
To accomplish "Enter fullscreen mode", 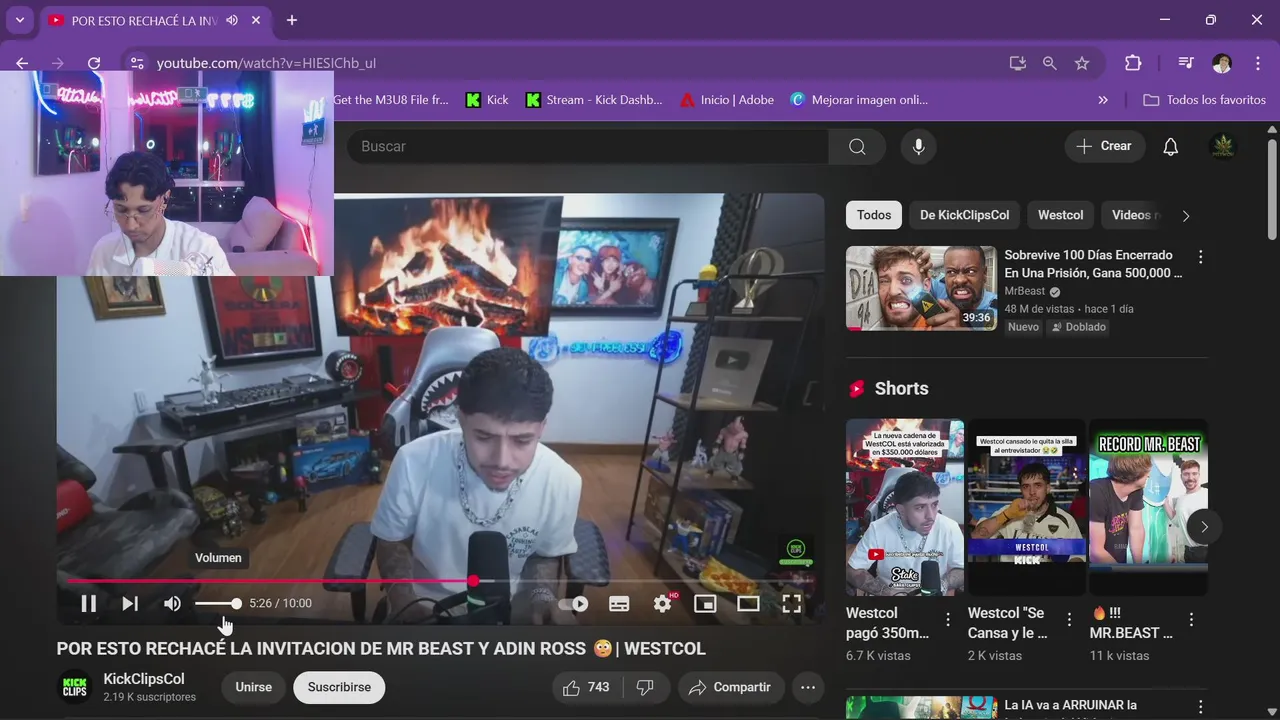I will (791, 603).
